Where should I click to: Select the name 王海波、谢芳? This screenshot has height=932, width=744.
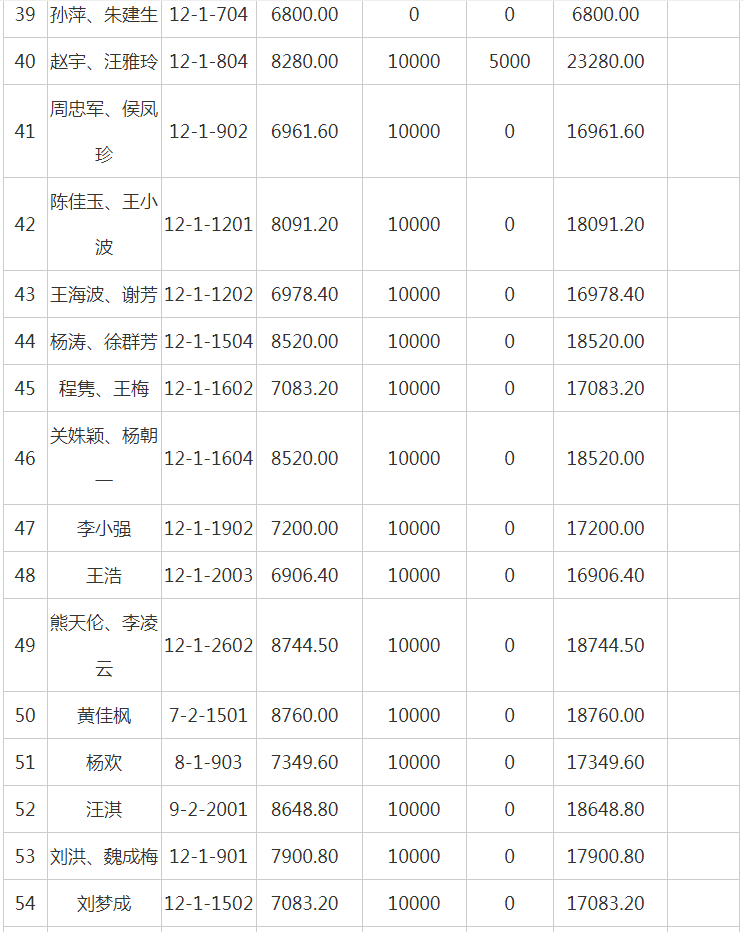click(104, 294)
